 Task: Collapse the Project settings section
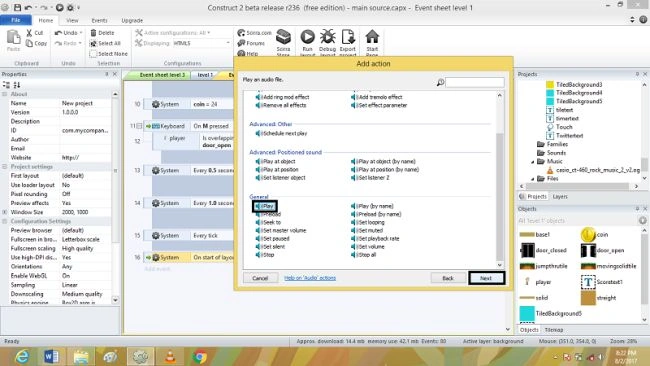pos(5,167)
